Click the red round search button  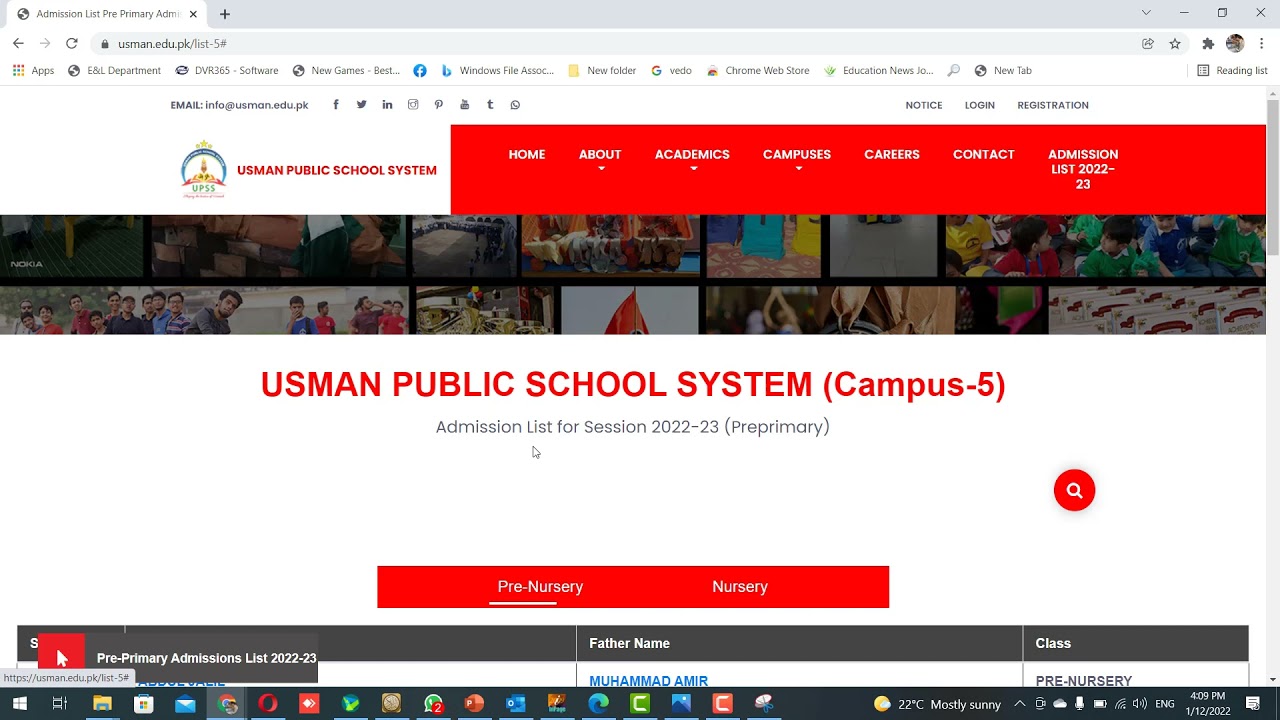click(1074, 490)
